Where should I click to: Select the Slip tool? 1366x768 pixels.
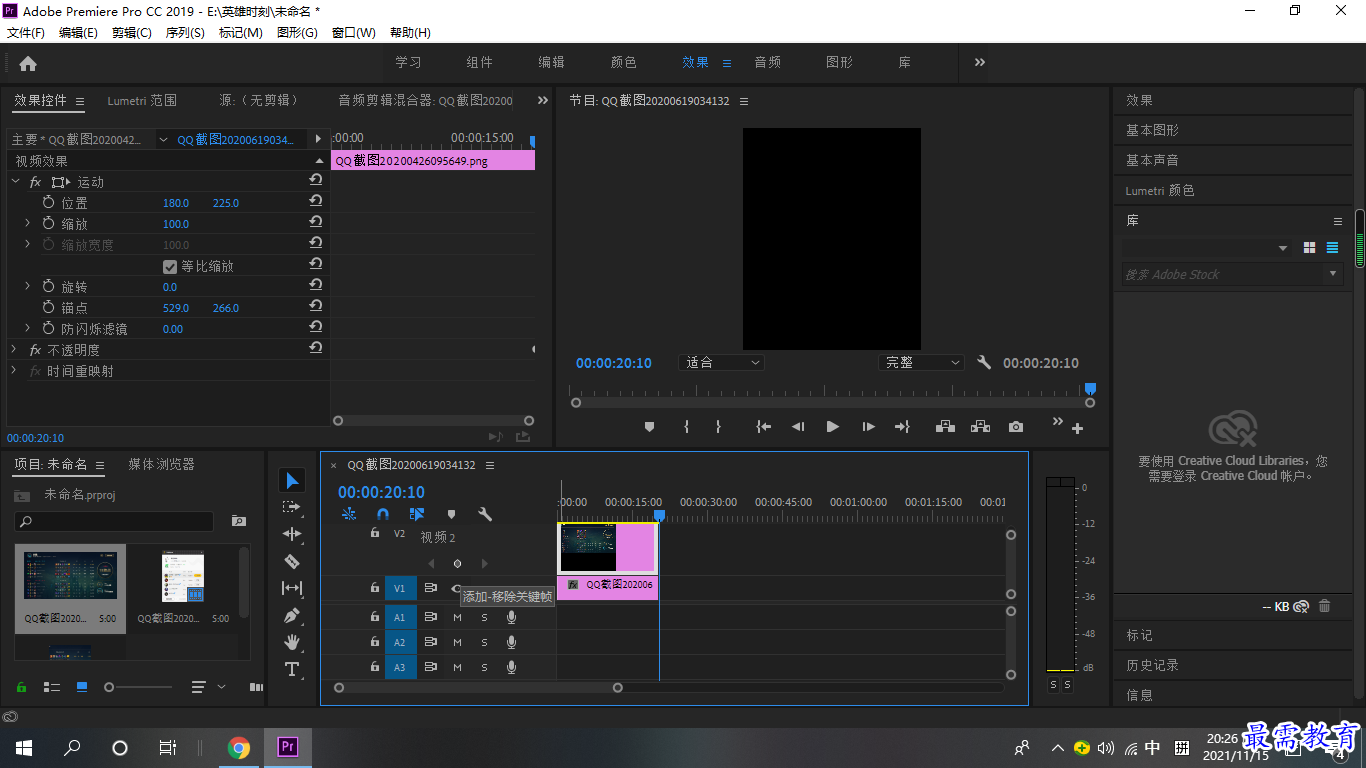tap(292, 588)
